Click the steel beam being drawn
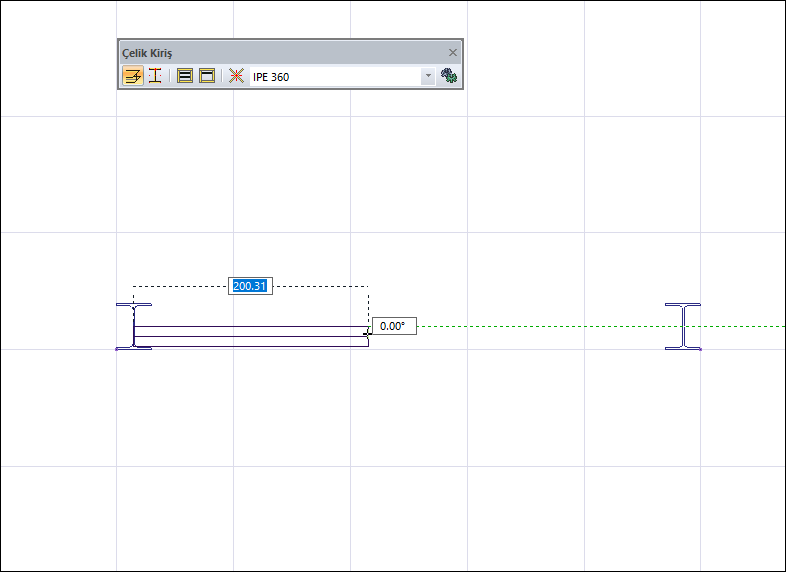 coord(250,336)
